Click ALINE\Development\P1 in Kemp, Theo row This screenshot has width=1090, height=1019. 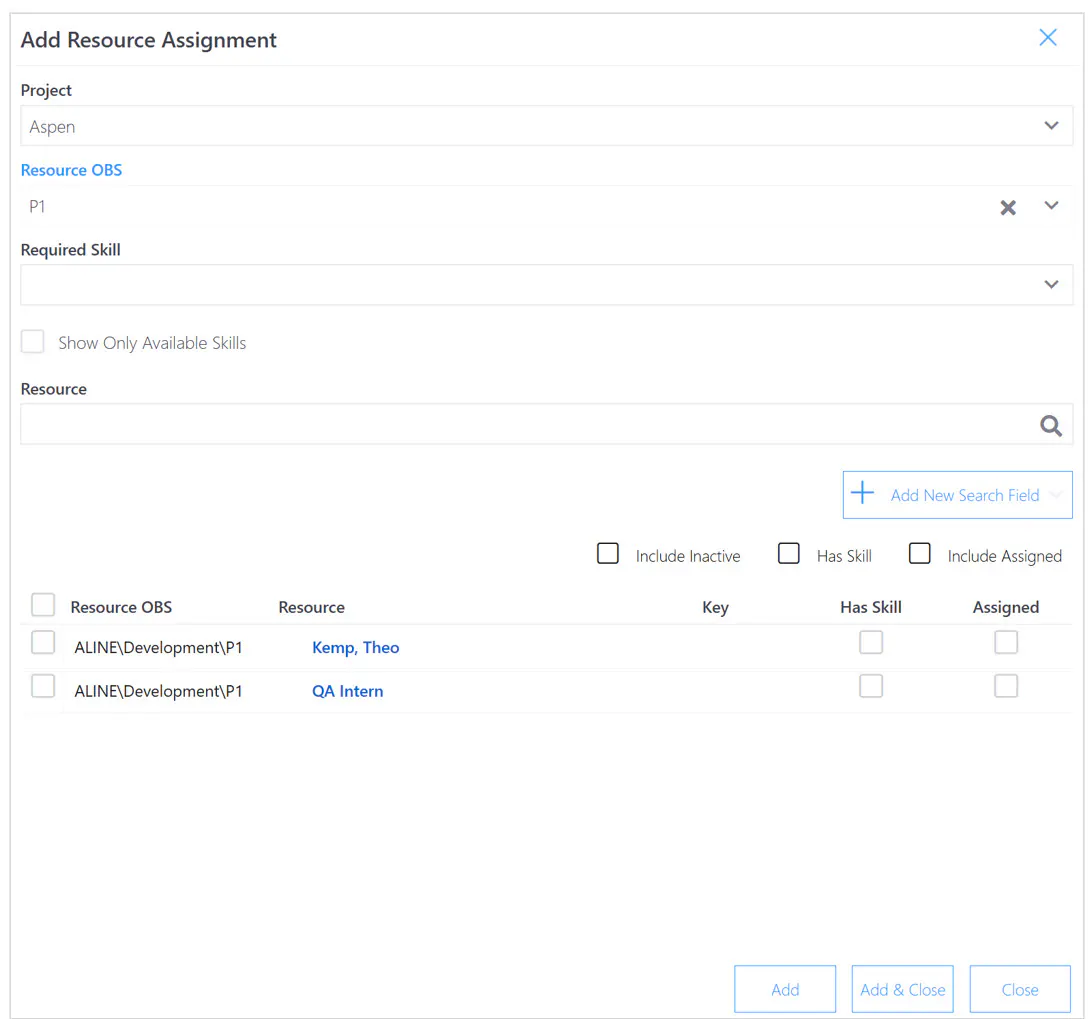pyautogui.click(x=158, y=647)
